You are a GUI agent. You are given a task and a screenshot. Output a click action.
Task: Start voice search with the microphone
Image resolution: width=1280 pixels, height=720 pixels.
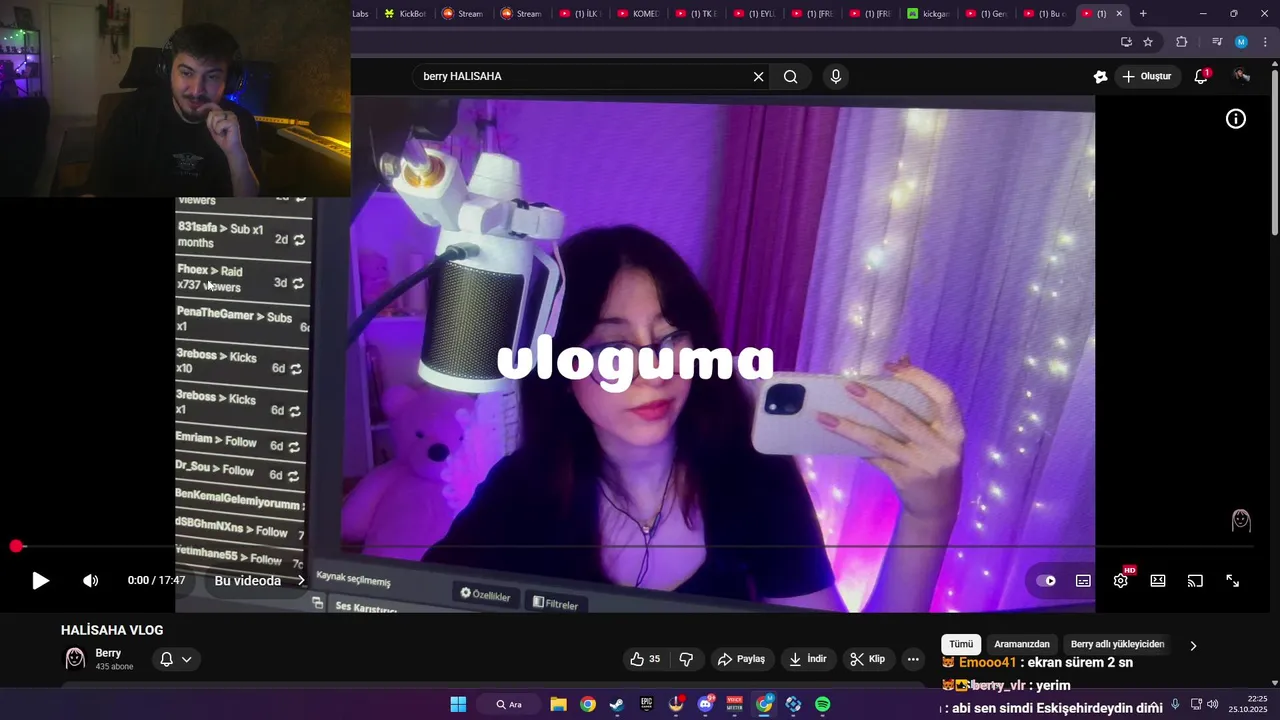coord(836,77)
